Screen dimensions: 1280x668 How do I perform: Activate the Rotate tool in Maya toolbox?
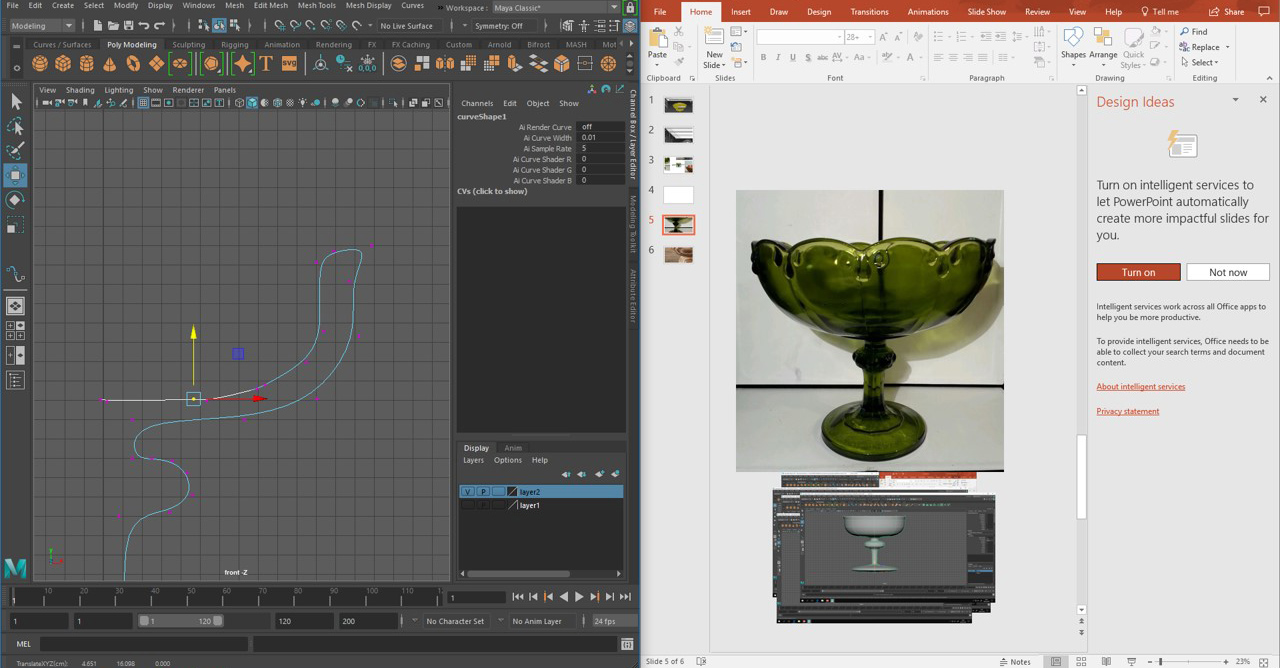(15, 200)
